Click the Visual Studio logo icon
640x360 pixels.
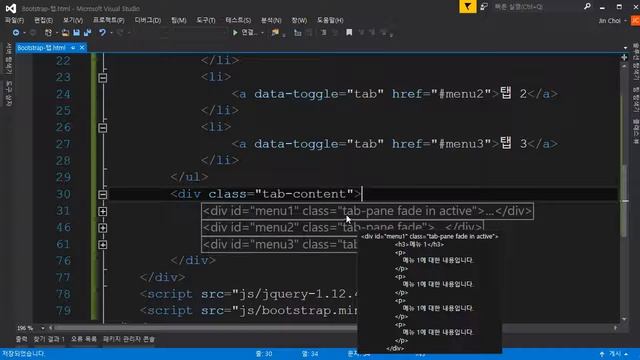pyautogui.click(x=11, y=8)
